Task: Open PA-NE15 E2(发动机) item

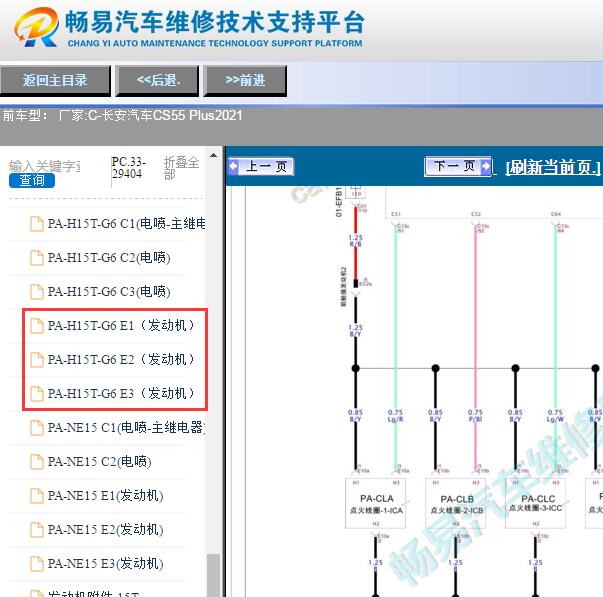Action: (105, 530)
